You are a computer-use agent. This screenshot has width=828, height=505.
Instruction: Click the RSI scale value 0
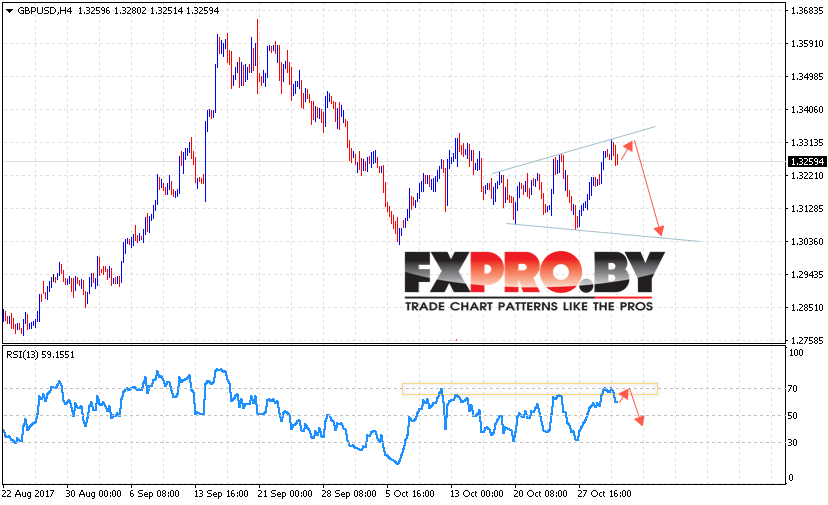pos(791,478)
